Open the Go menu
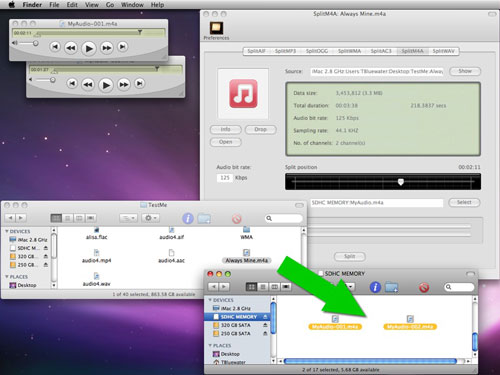The height and width of the screenshot is (375, 500). (110, 5)
